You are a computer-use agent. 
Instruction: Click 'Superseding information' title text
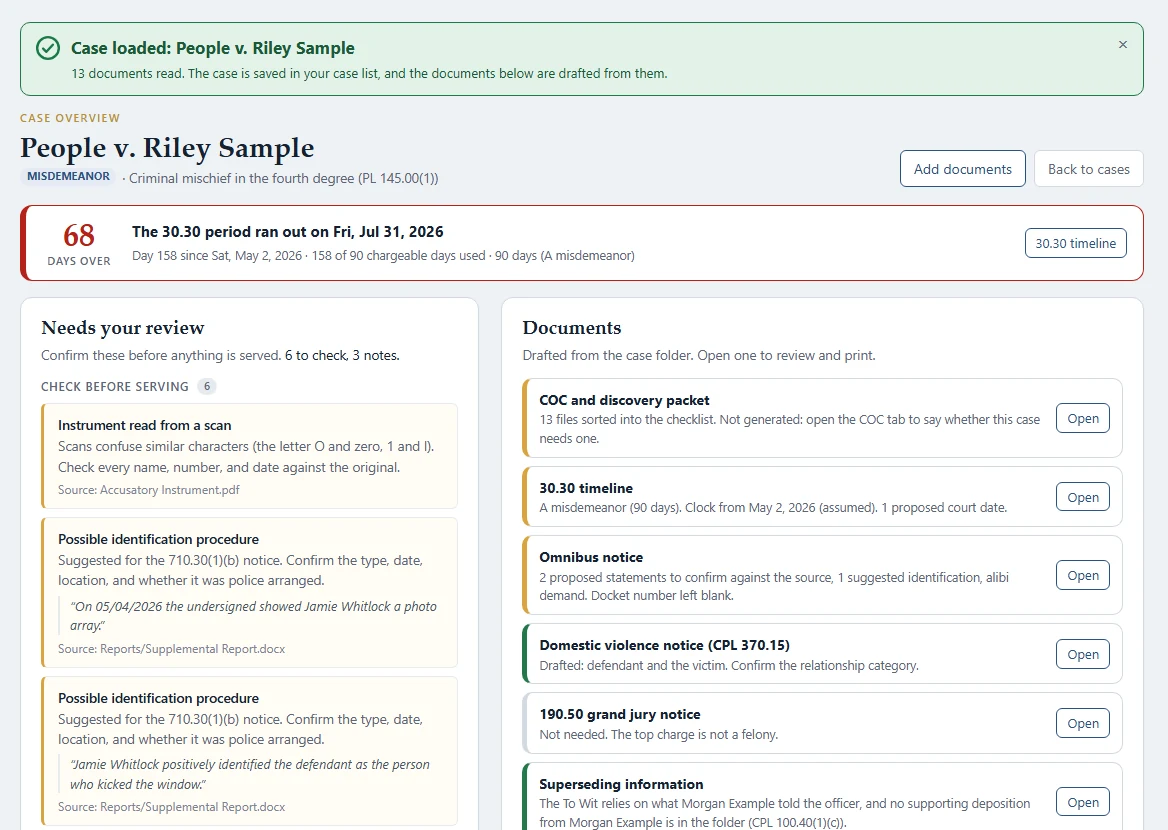pos(621,785)
